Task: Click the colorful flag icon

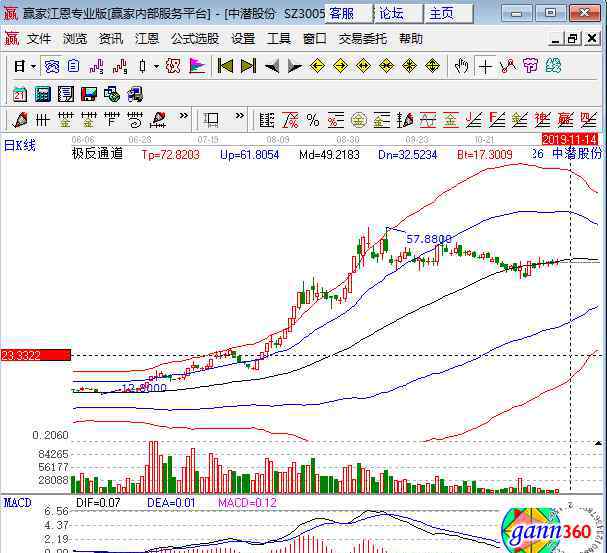Action: pyautogui.click(x=197, y=66)
